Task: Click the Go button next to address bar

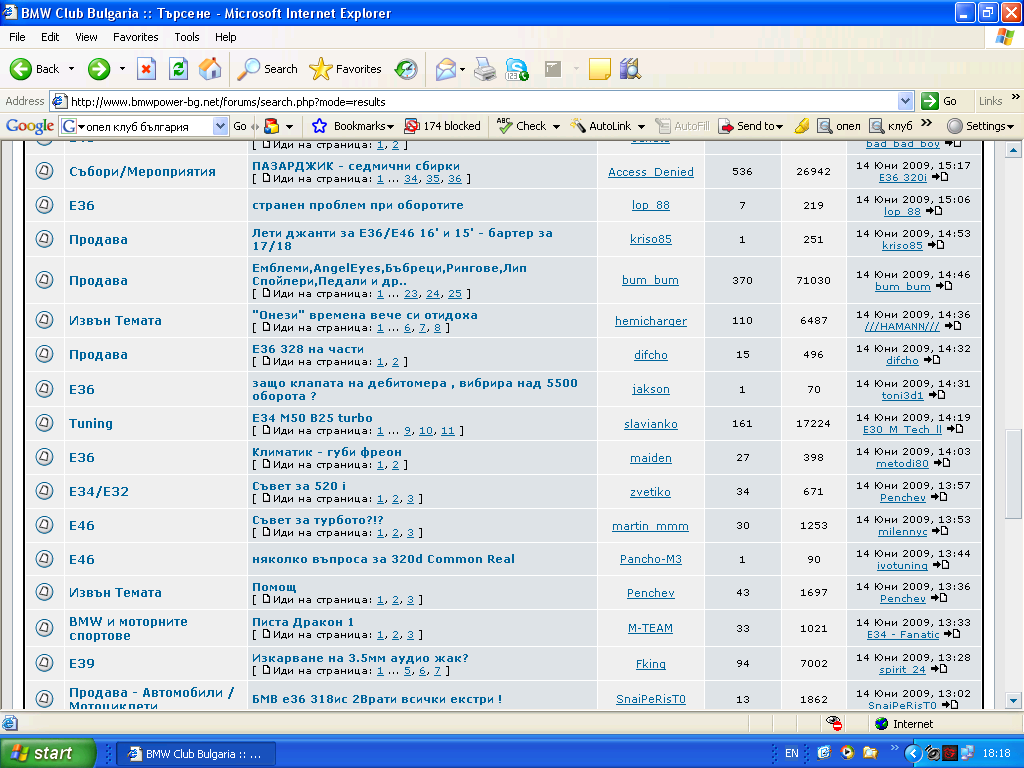Action: point(939,101)
